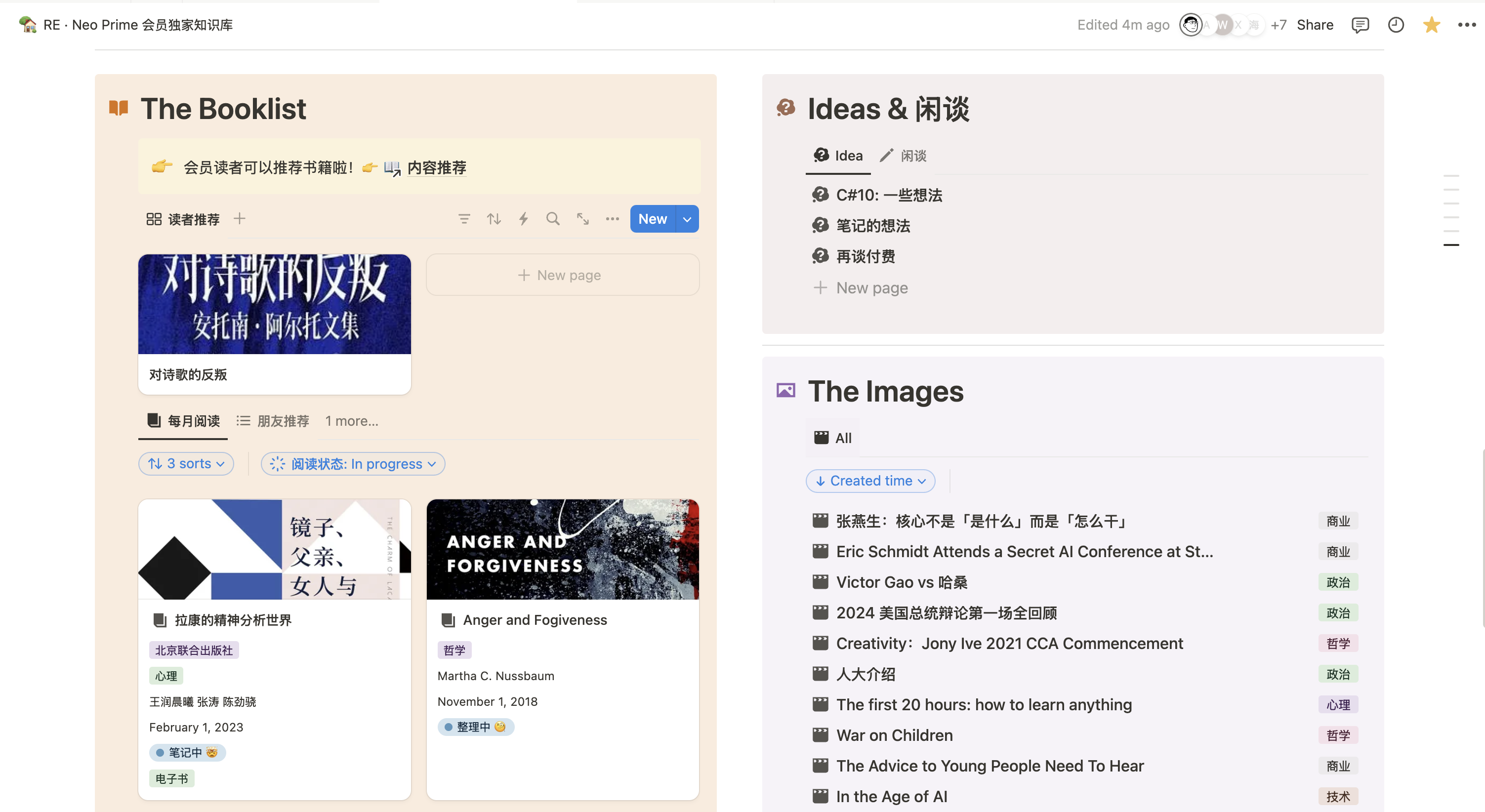Switch to the 朋友推荐 tab
The width and height of the screenshot is (1485, 812).
pyautogui.click(x=273, y=421)
